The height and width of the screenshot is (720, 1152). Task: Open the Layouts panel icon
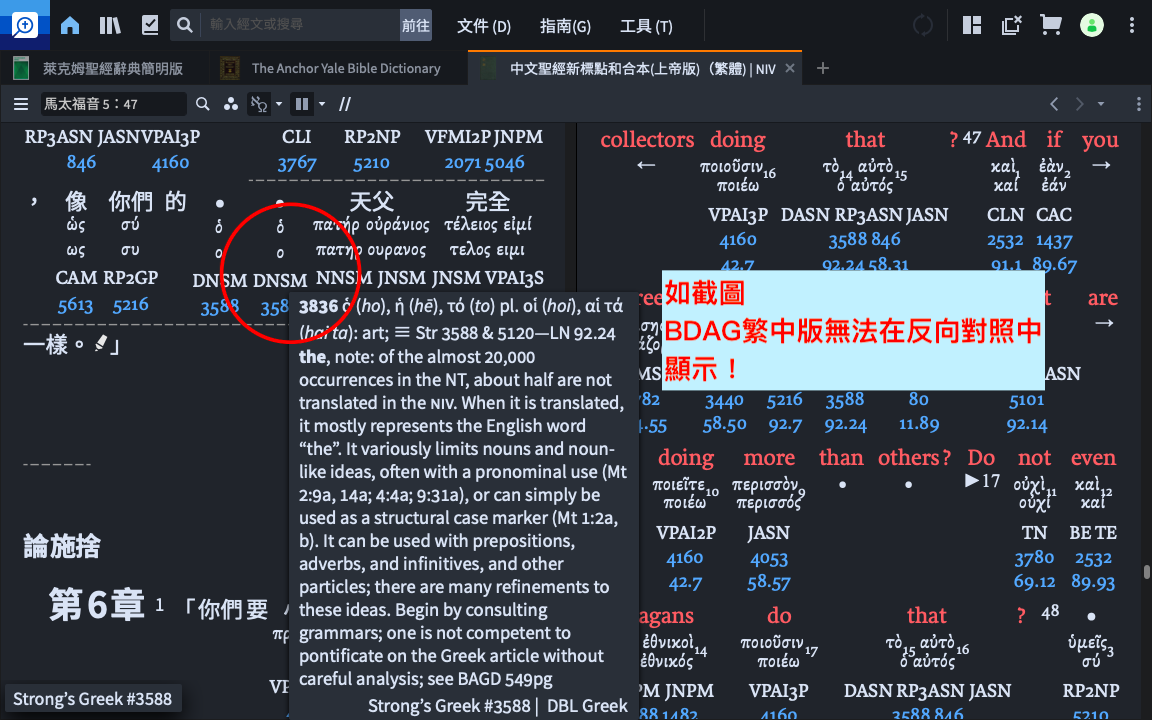click(x=971, y=25)
